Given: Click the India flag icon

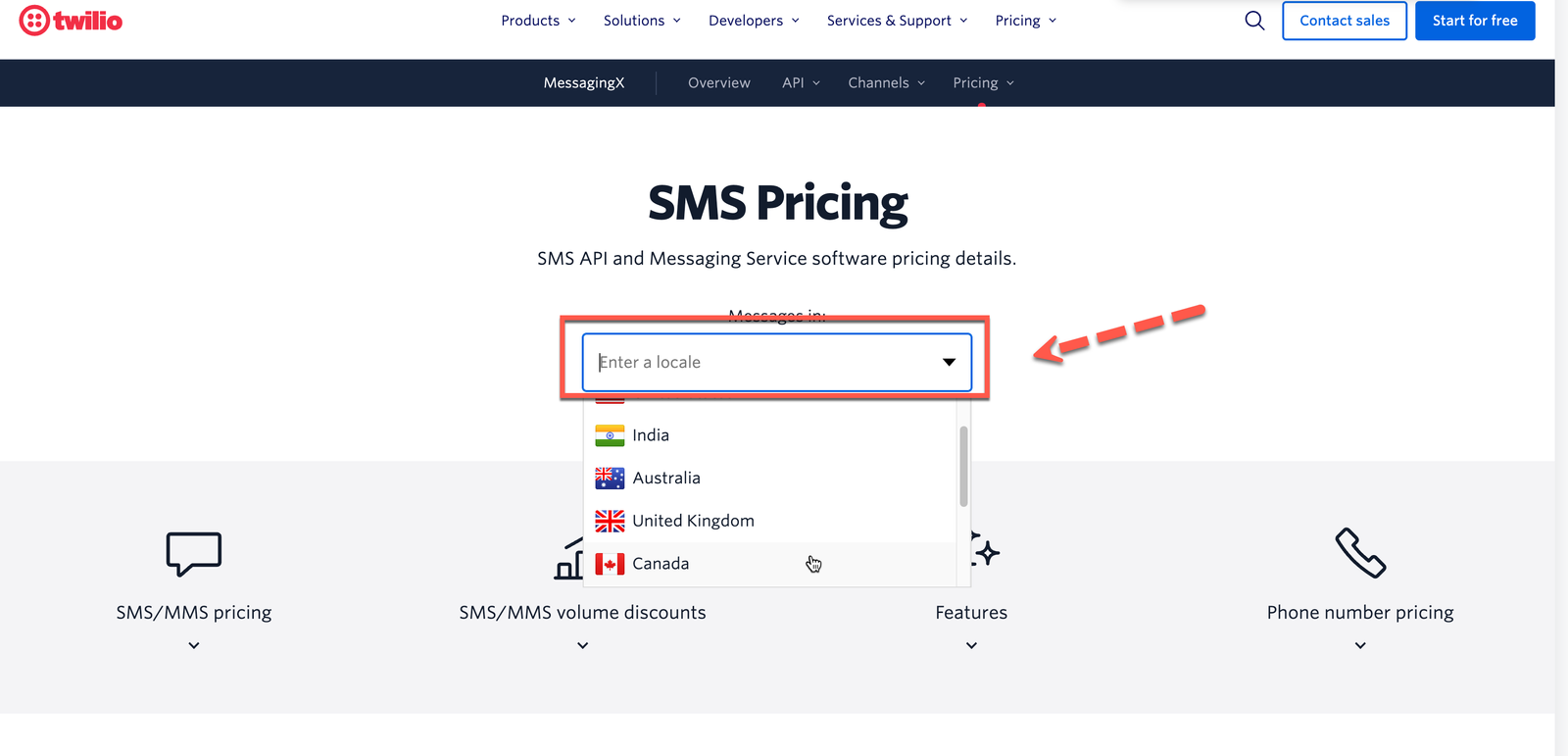Looking at the screenshot, I should pyautogui.click(x=610, y=435).
